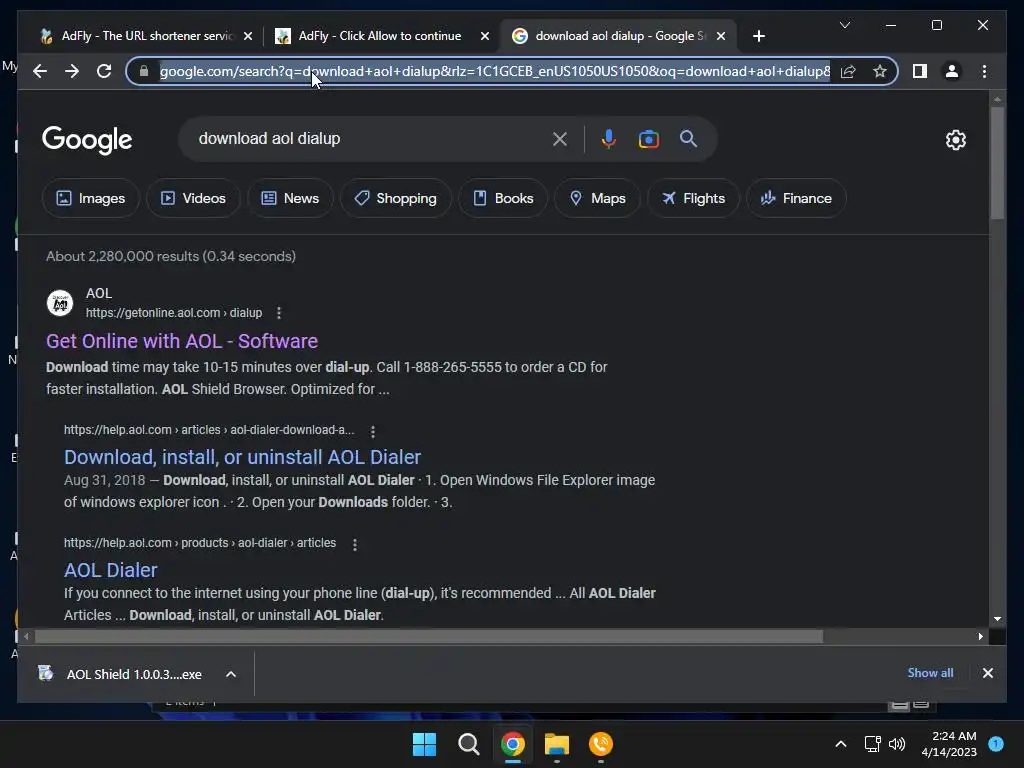Click the AOL site favicon
The width and height of the screenshot is (1024, 768).
(x=60, y=303)
